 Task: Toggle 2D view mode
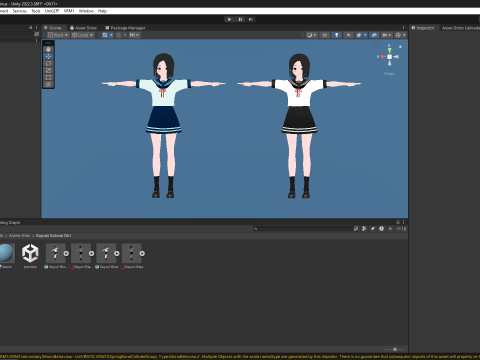[324, 35]
